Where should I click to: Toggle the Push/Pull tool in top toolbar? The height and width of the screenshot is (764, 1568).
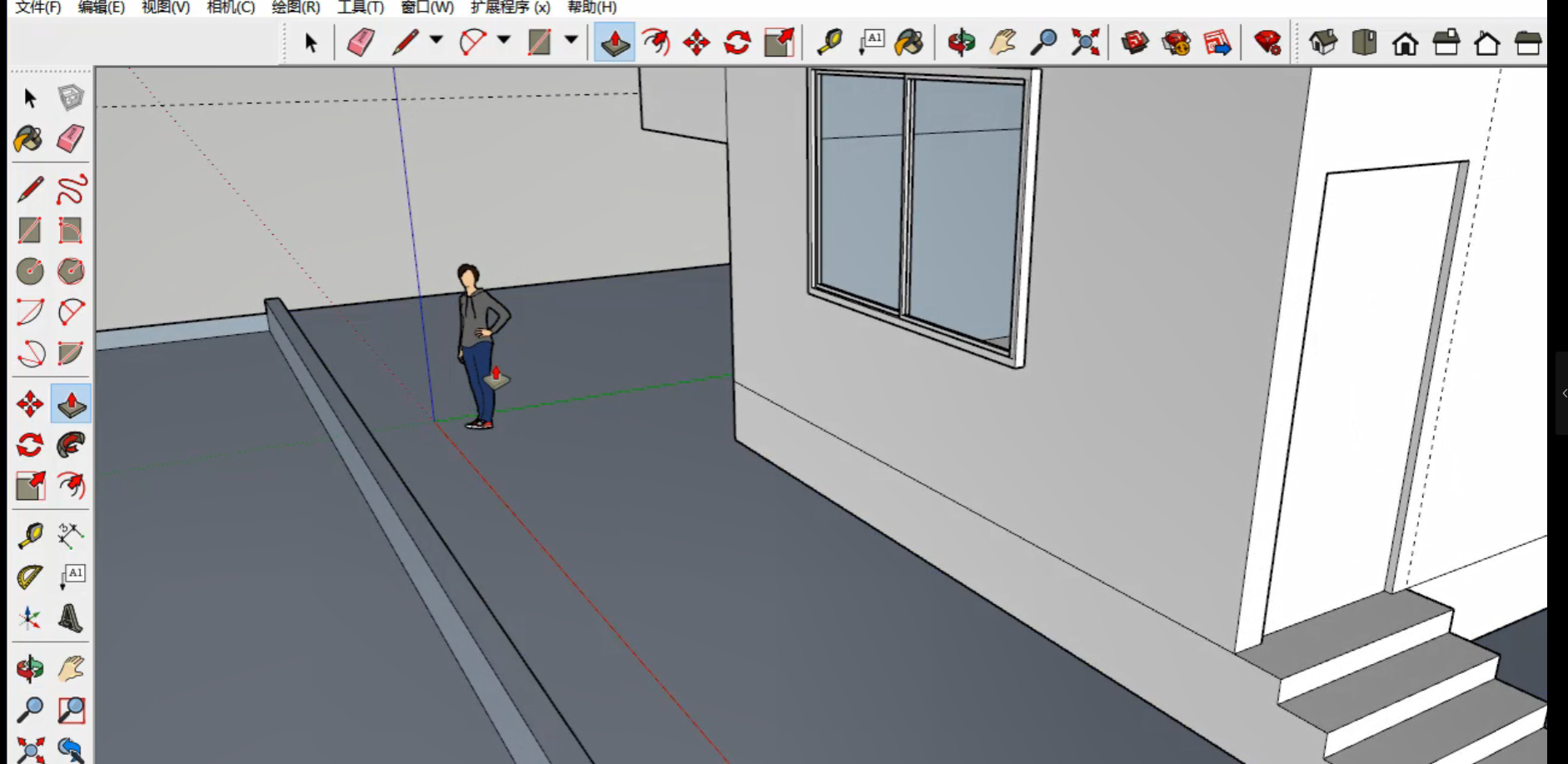coord(615,42)
